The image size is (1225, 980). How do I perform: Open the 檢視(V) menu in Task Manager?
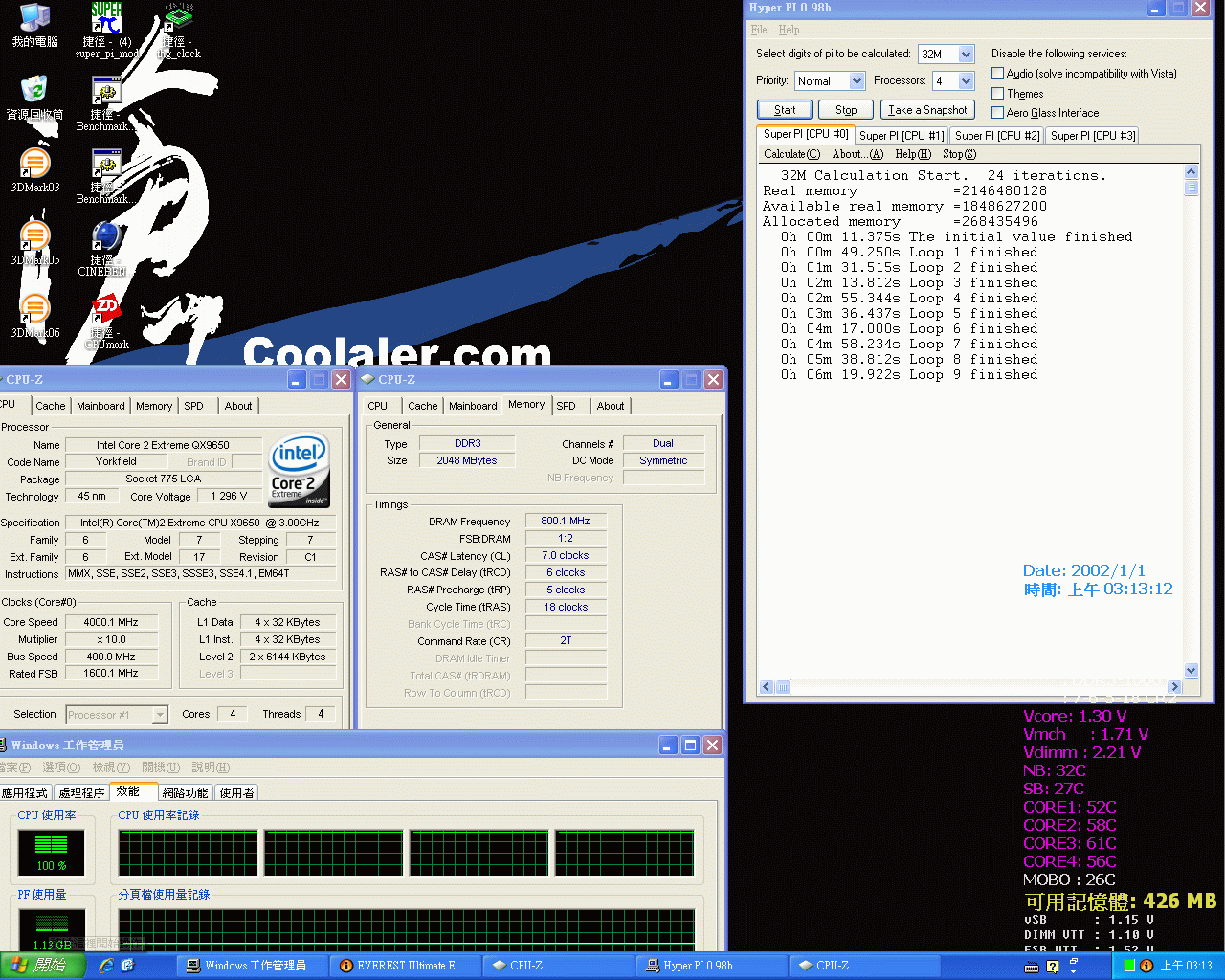click(111, 768)
